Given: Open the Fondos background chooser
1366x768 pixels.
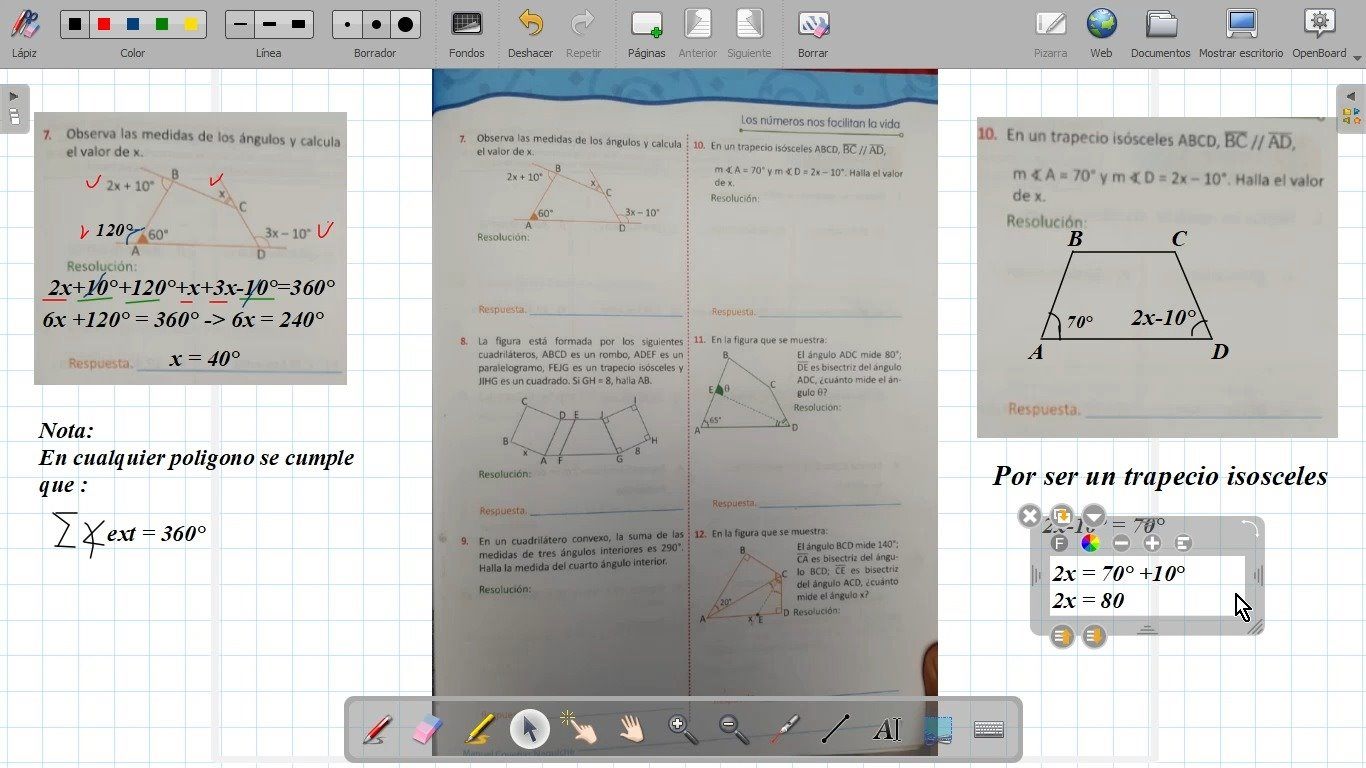Looking at the screenshot, I should coord(467,33).
